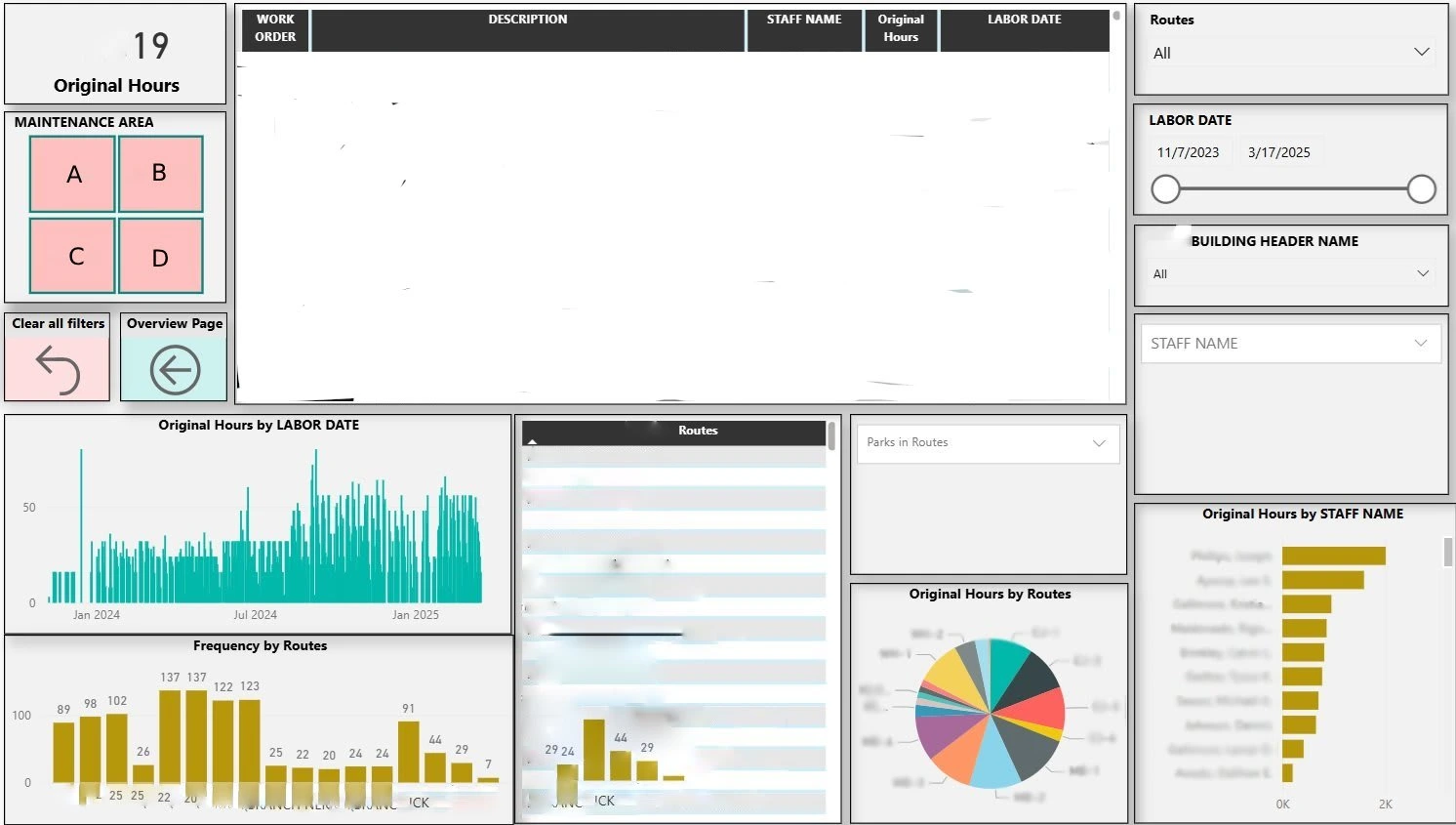1456x825 pixels.
Task: Click the Routes list vertical scrollbar
Action: point(831,435)
